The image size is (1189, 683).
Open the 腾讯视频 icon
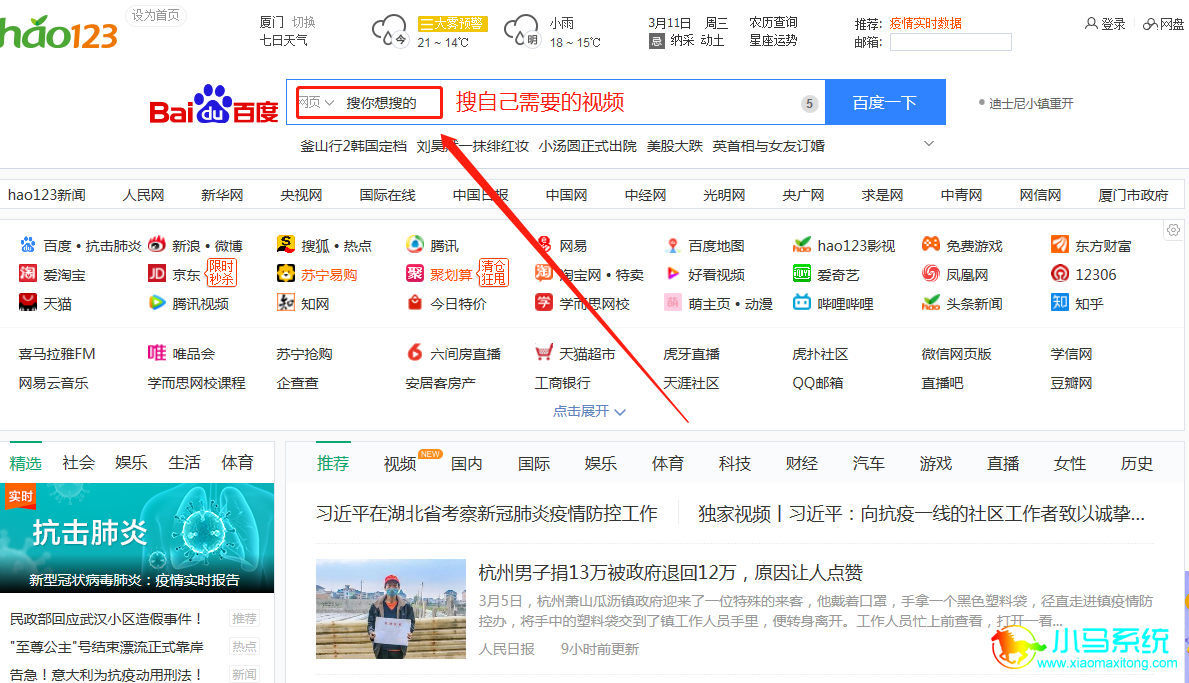click(x=157, y=302)
